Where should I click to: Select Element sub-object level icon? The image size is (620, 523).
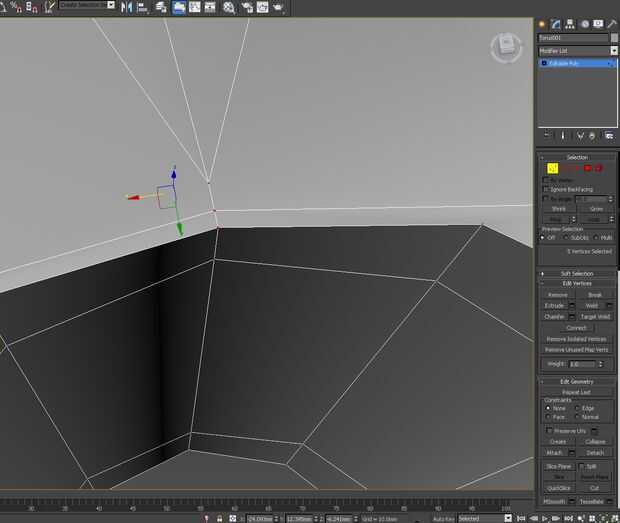pyautogui.click(x=599, y=168)
